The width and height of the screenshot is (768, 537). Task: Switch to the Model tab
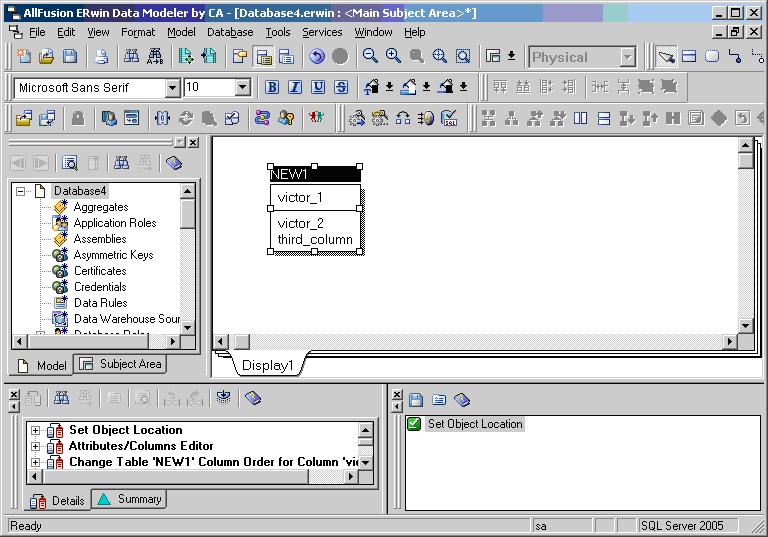click(42, 366)
